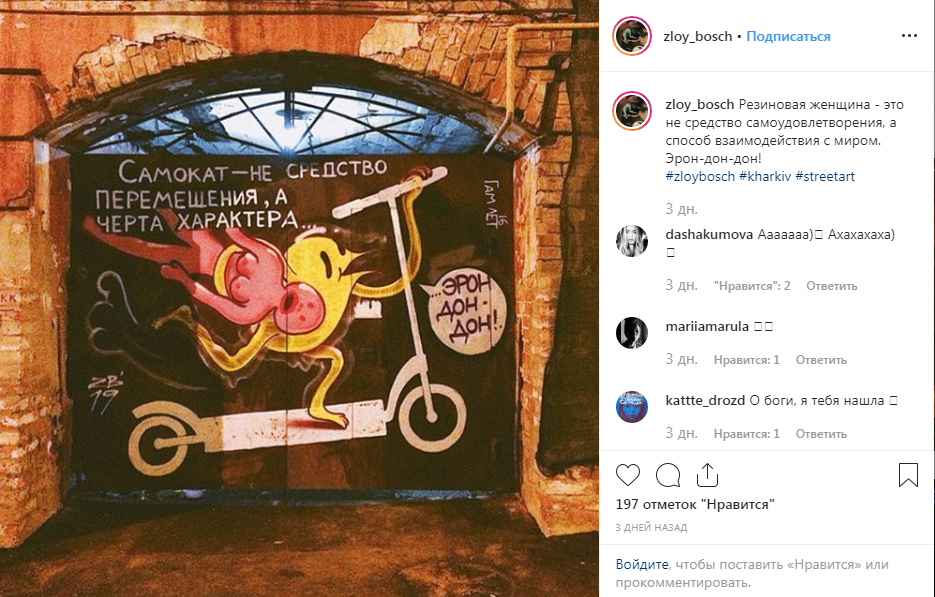
Task: Reply to mariiamarula's comment
Action: [821, 360]
